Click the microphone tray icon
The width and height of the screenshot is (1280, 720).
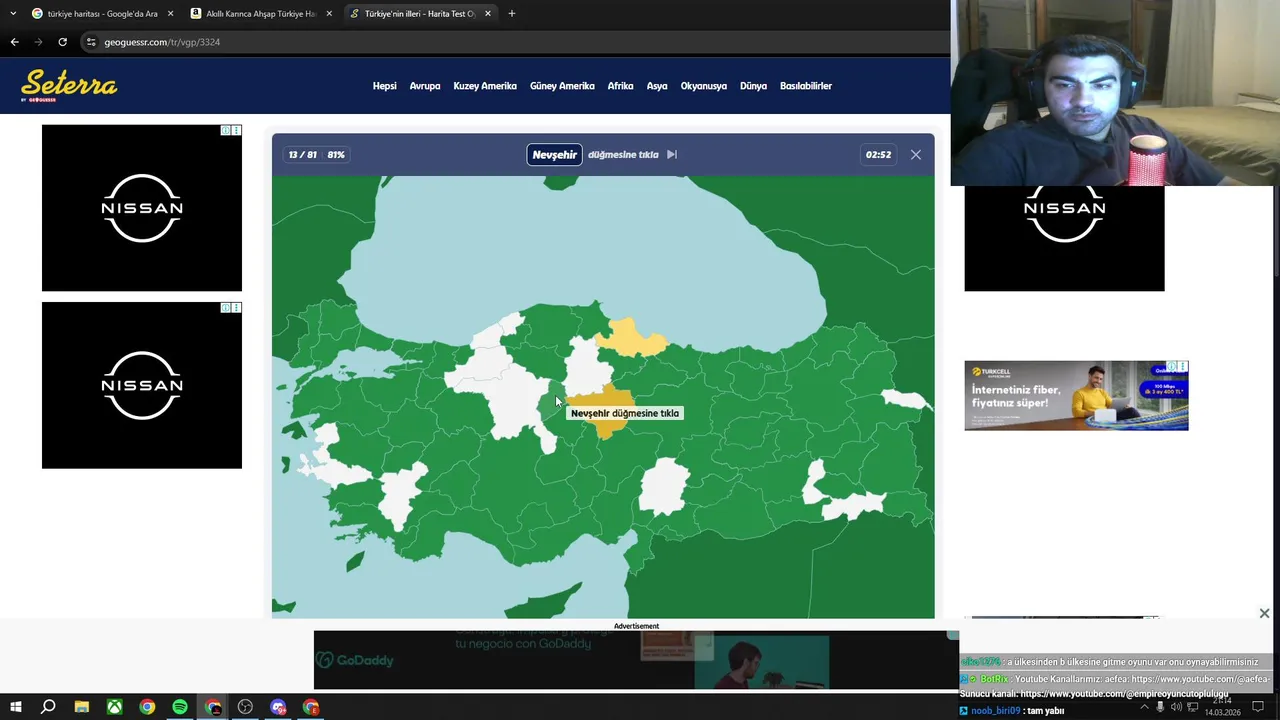1160,708
